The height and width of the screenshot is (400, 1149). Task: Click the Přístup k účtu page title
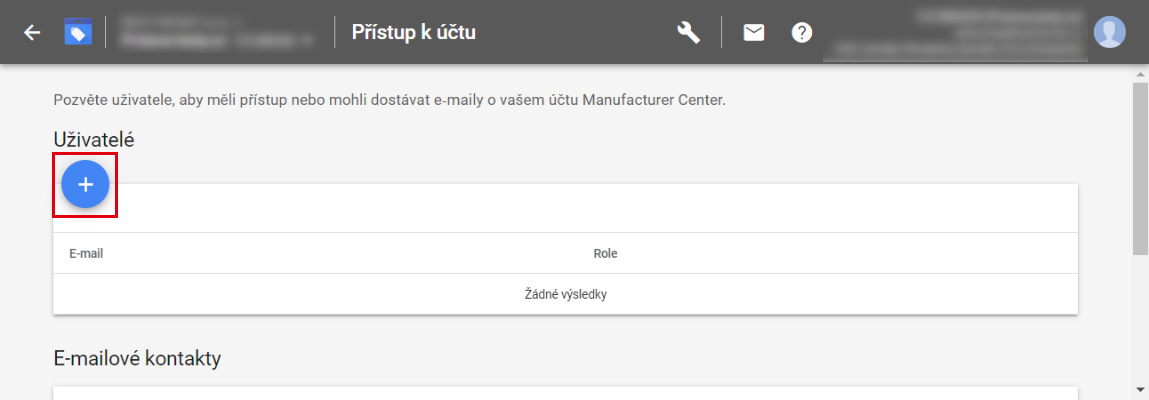(414, 32)
